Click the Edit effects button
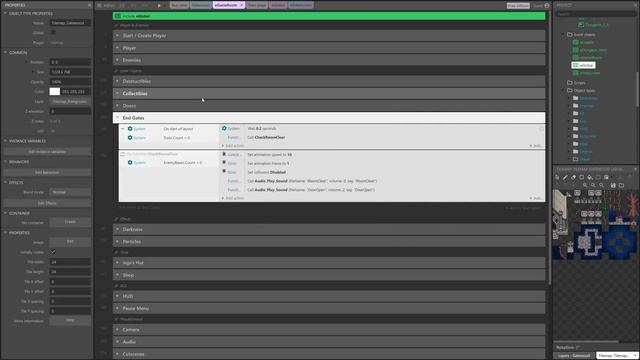Viewport: 640px width, 360px height. point(47,203)
